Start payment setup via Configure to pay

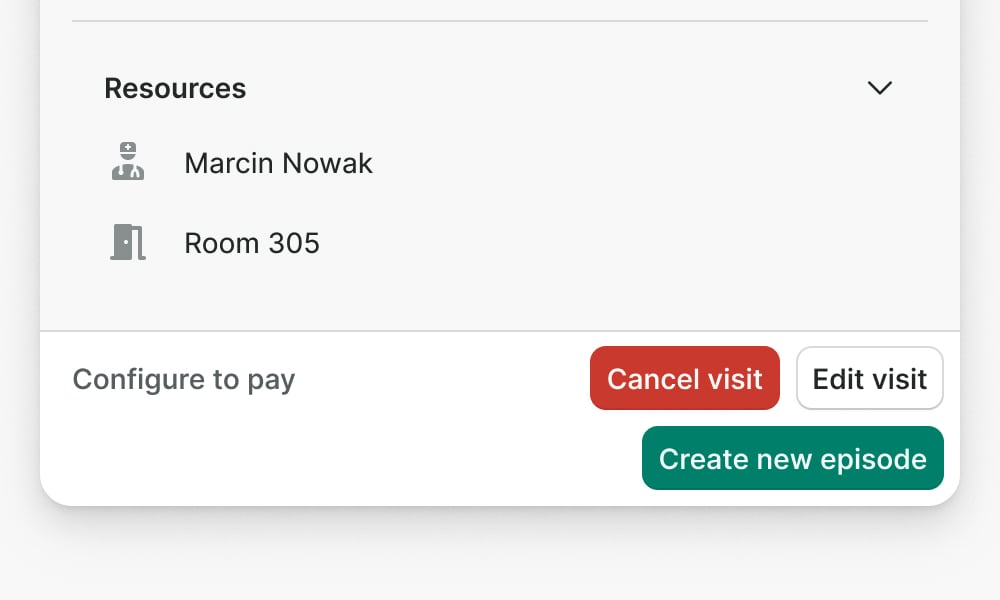pyautogui.click(x=184, y=380)
